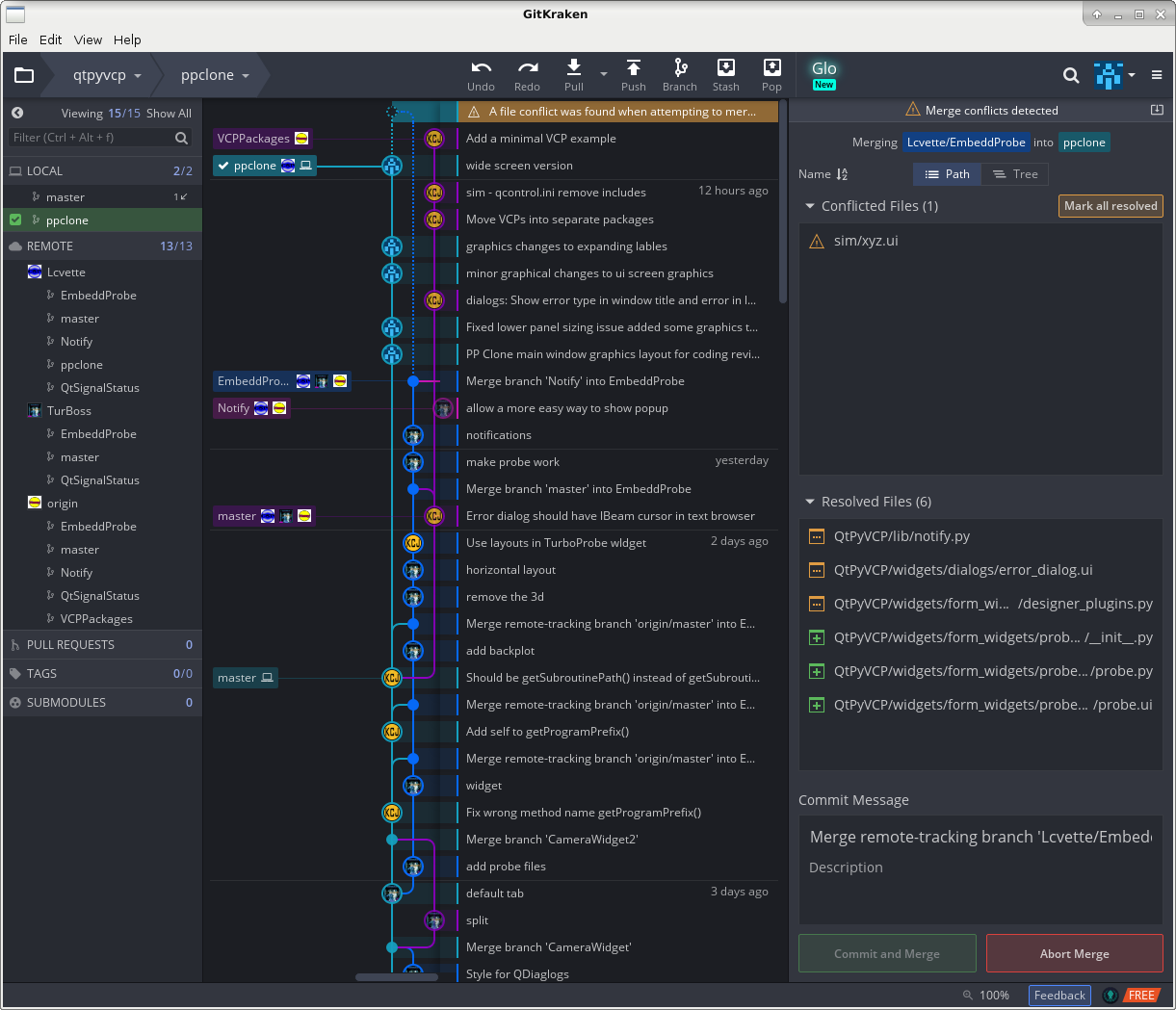Select the commit node for 'Add a minimal VCP example'
1176x1010 pixels.
(434, 139)
